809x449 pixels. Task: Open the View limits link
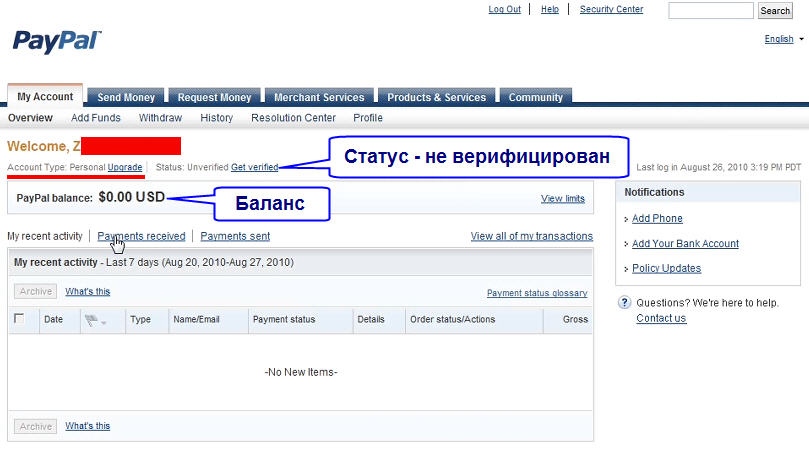[x=563, y=198]
